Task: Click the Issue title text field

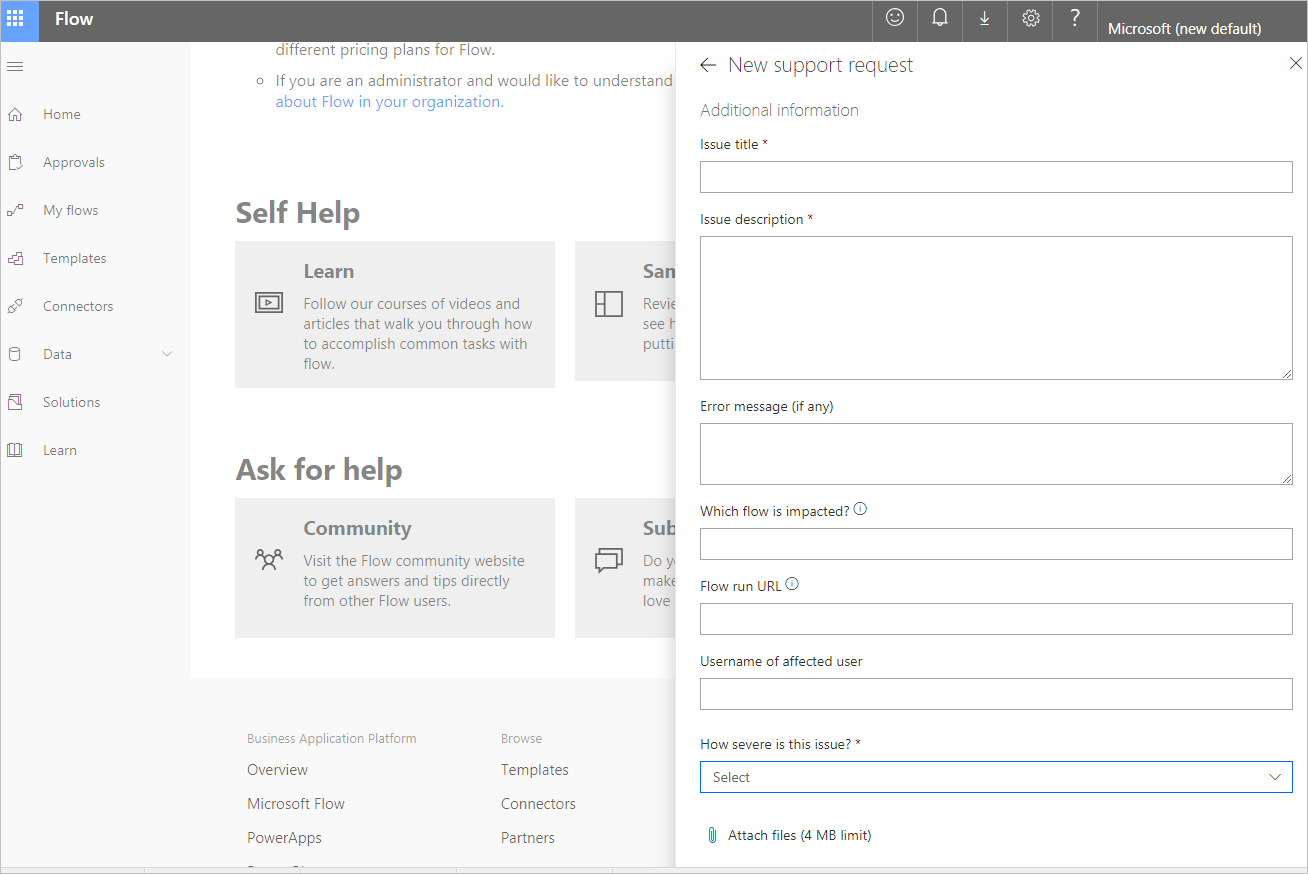Action: 996,177
